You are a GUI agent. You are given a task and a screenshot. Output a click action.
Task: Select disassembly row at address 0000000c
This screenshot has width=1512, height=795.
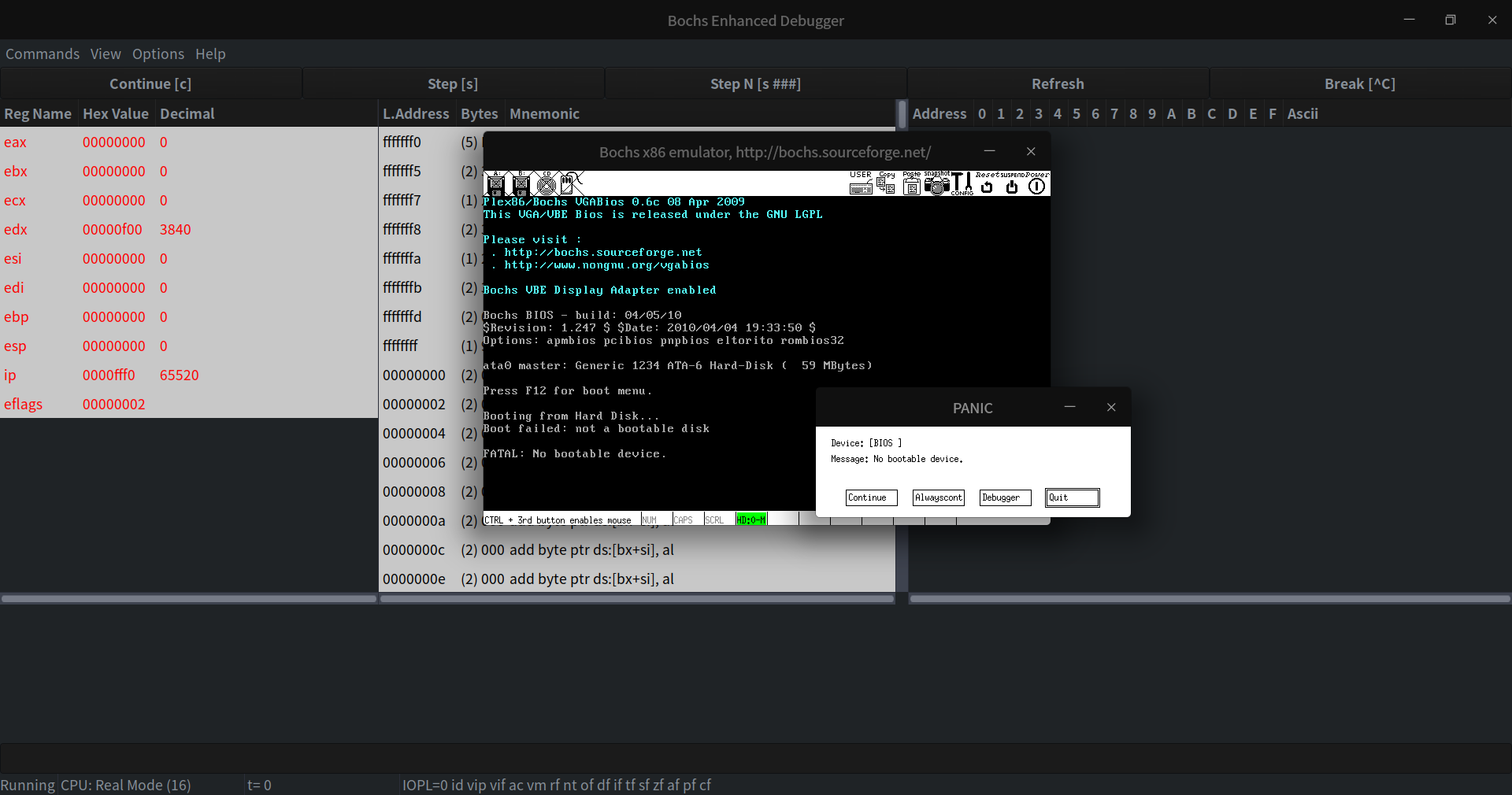click(637, 549)
